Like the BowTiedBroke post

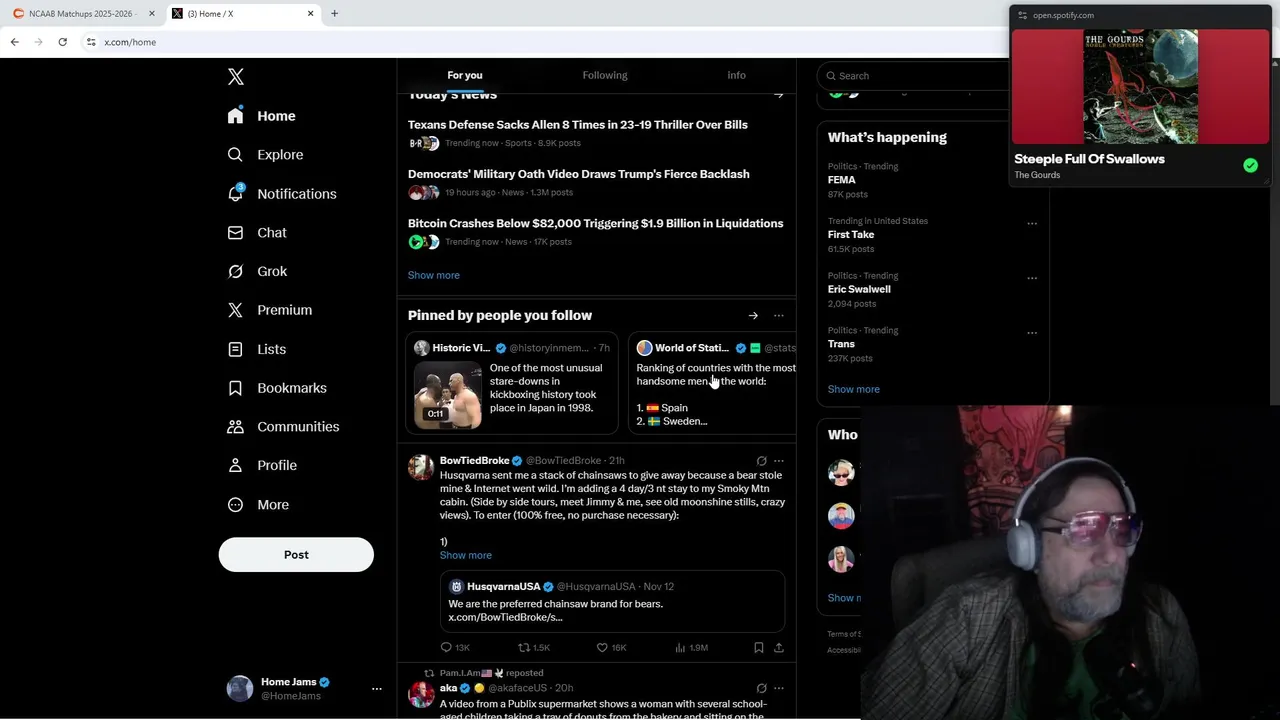[x=611, y=648]
